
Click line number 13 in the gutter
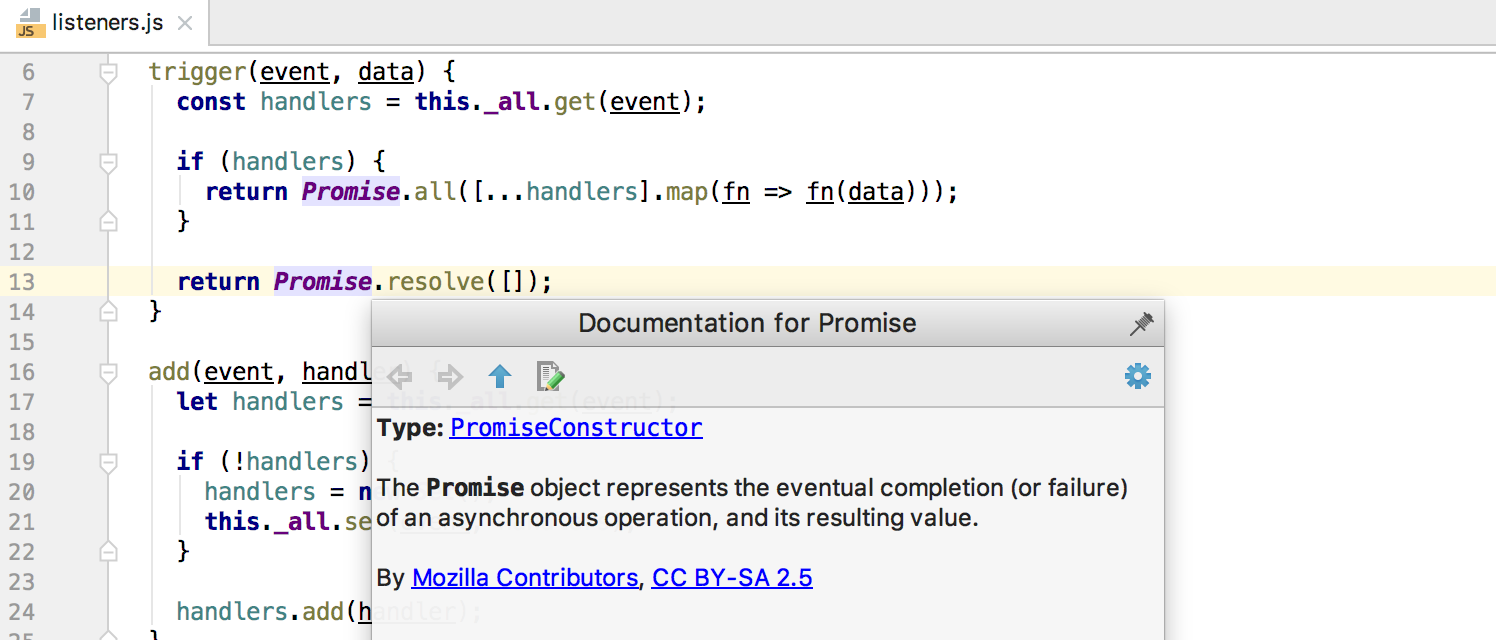(22, 282)
